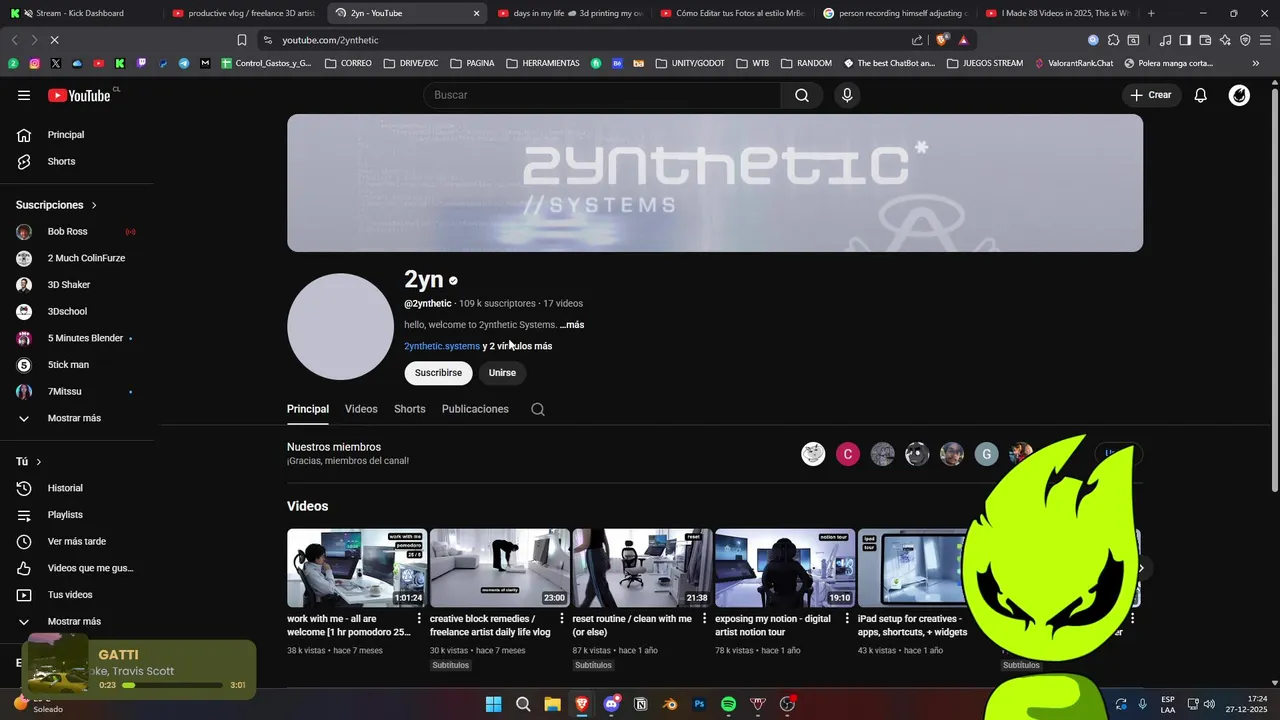Share page via address bar icon
The height and width of the screenshot is (720, 1280).
pyautogui.click(x=917, y=40)
